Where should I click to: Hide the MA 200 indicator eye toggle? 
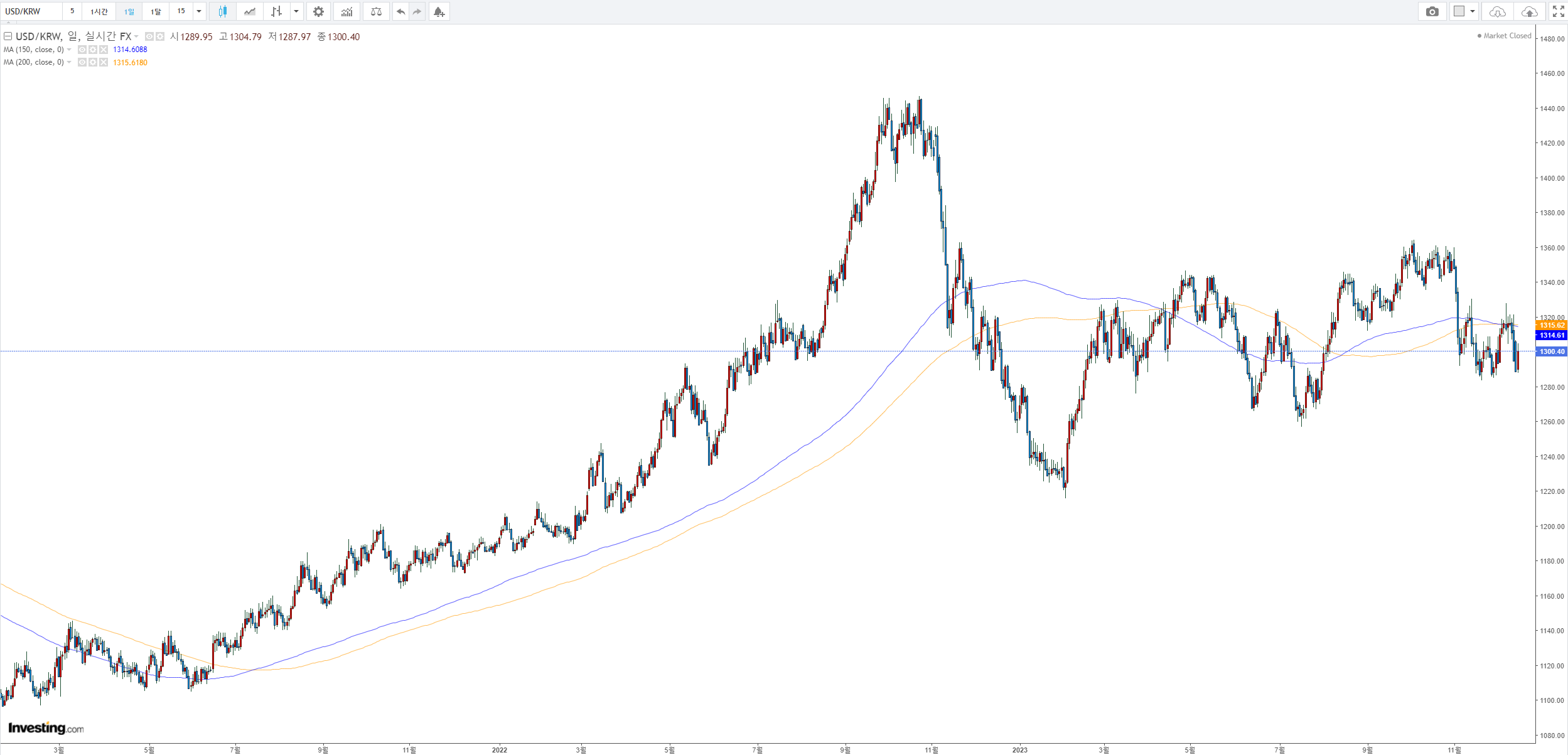tap(82, 62)
